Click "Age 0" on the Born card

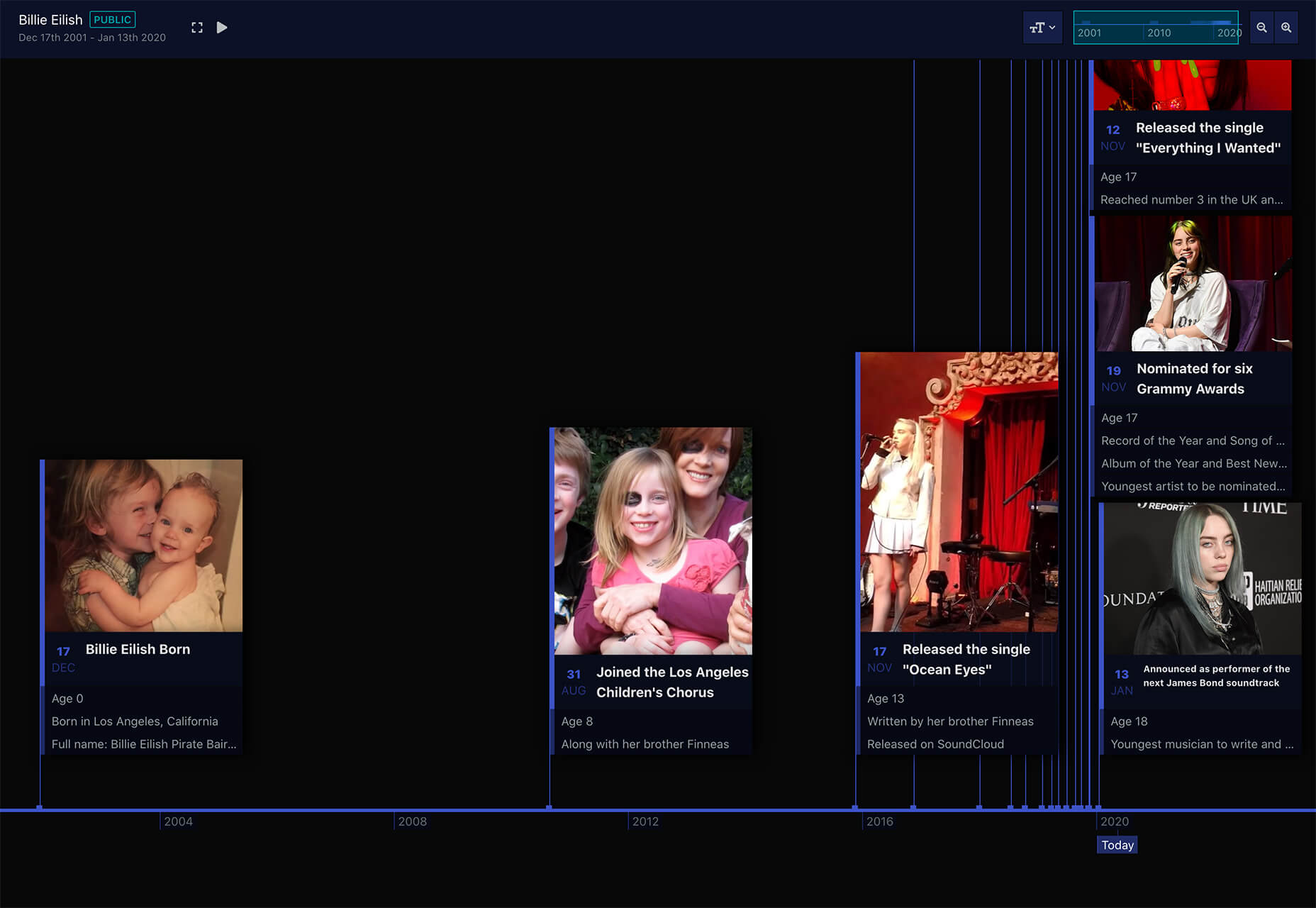[67, 699]
